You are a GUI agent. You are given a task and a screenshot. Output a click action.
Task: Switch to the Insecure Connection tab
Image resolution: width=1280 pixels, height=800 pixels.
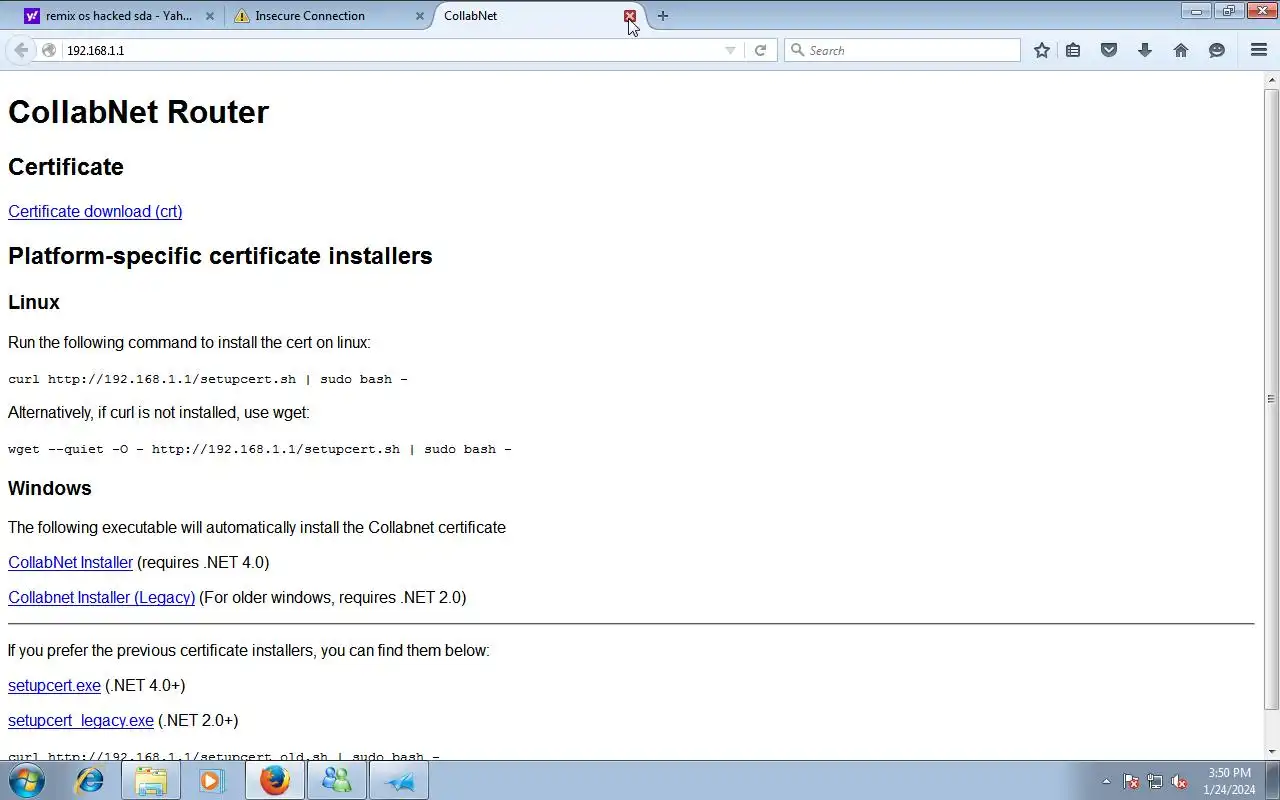pyautogui.click(x=328, y=16)
